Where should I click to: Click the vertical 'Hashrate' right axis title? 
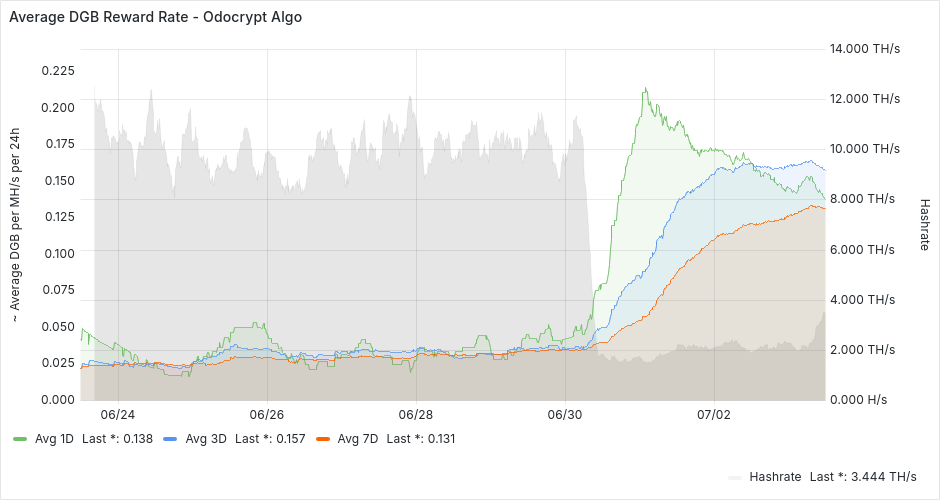[x=924, y=225]
